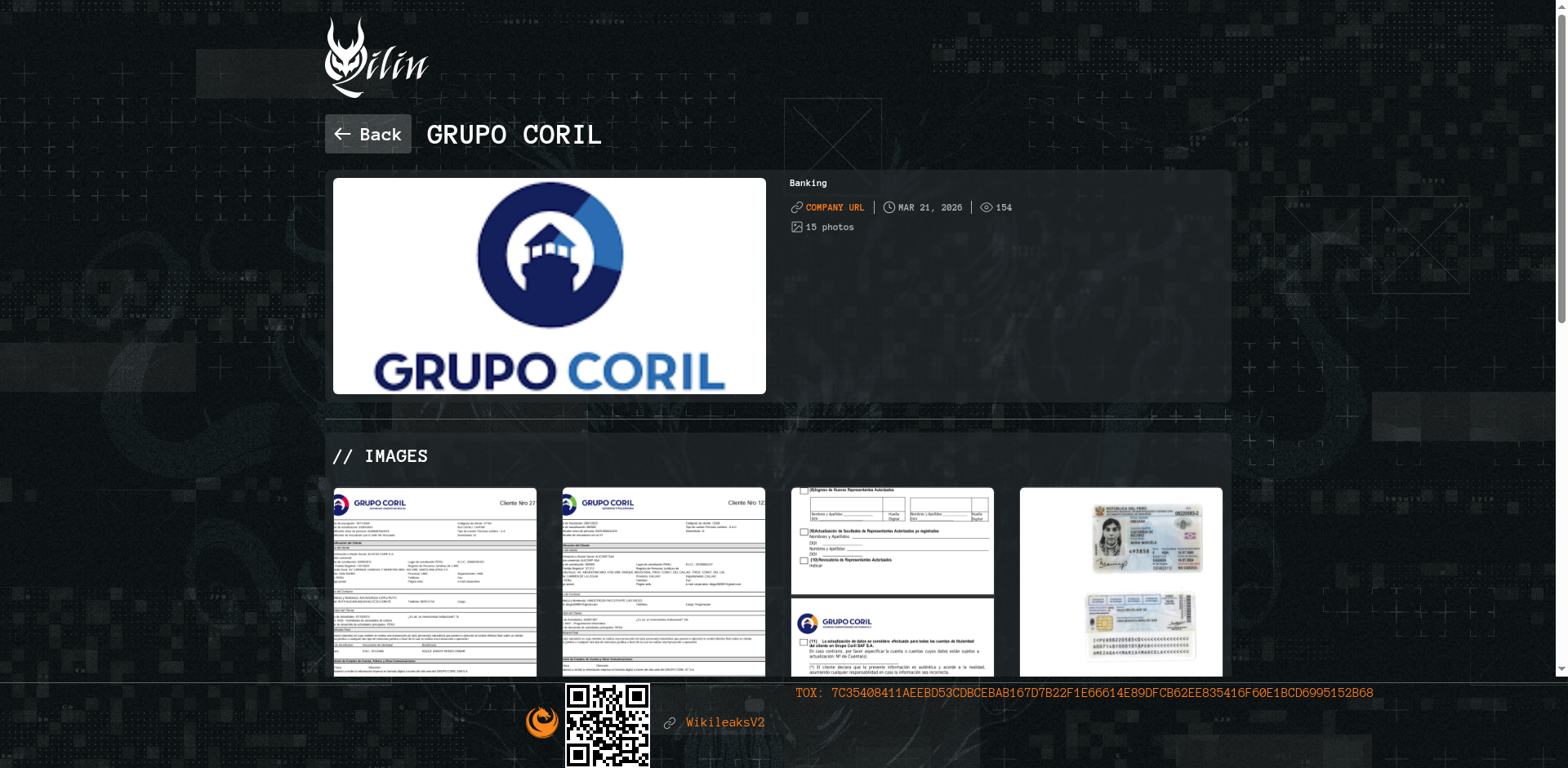Screen dimensions: 1568x768
Task: Click the link icon beside WikileaksV2
Action: coord(670,723)
